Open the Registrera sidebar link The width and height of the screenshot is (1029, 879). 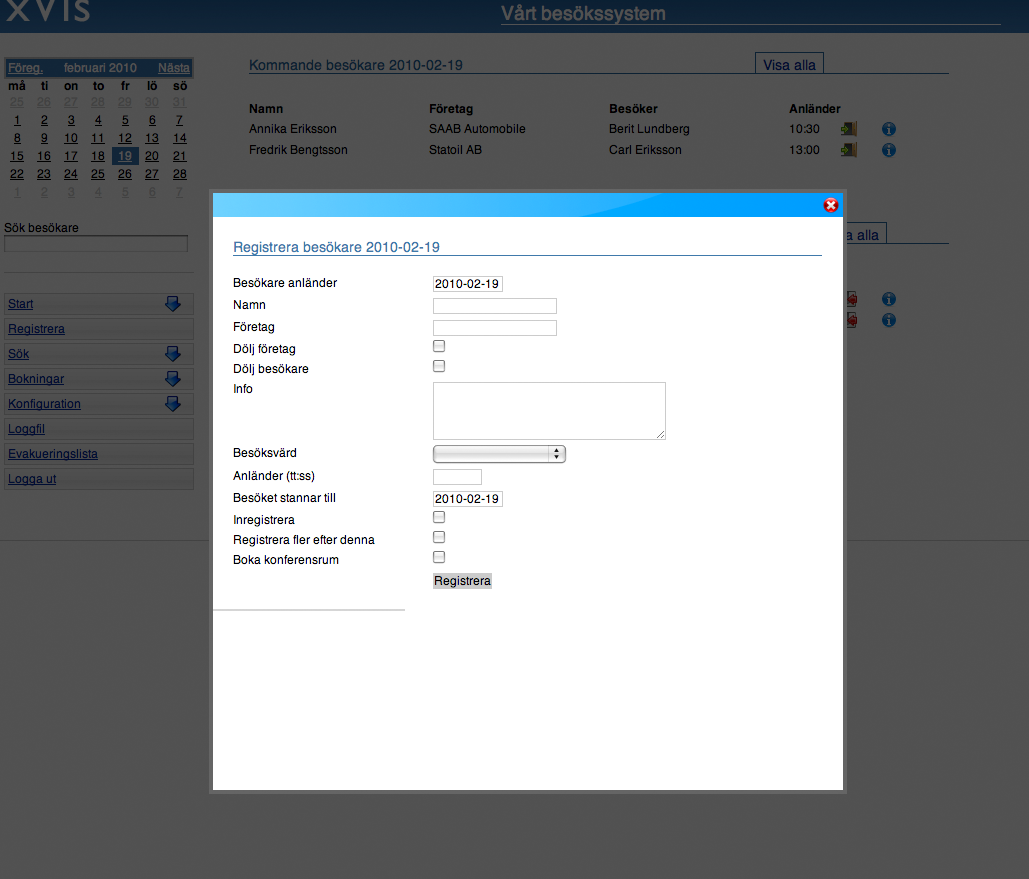point(36,329)
